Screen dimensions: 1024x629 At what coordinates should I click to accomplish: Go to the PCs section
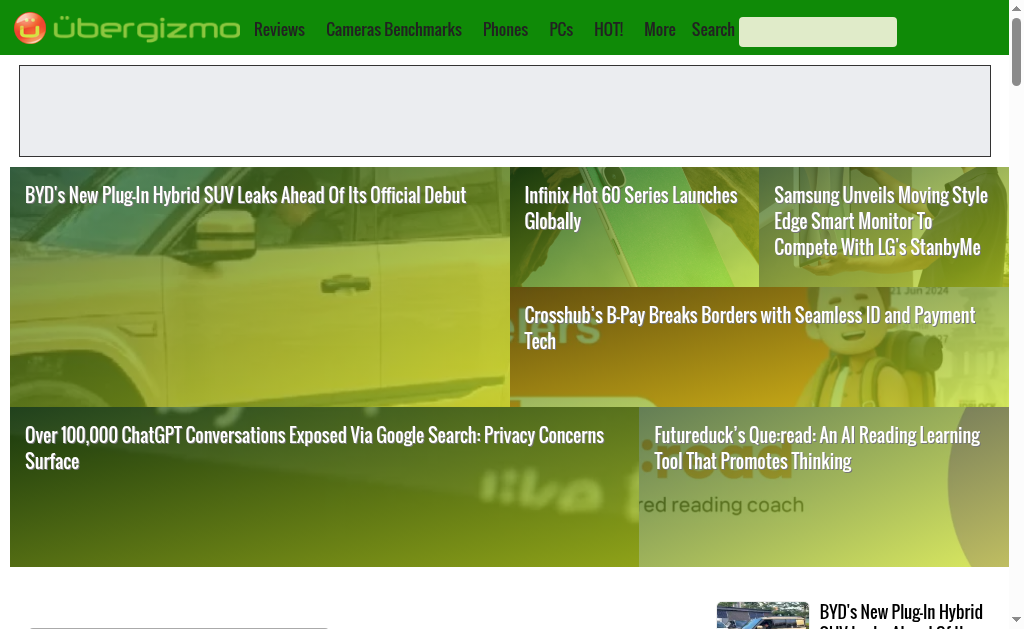561,30
